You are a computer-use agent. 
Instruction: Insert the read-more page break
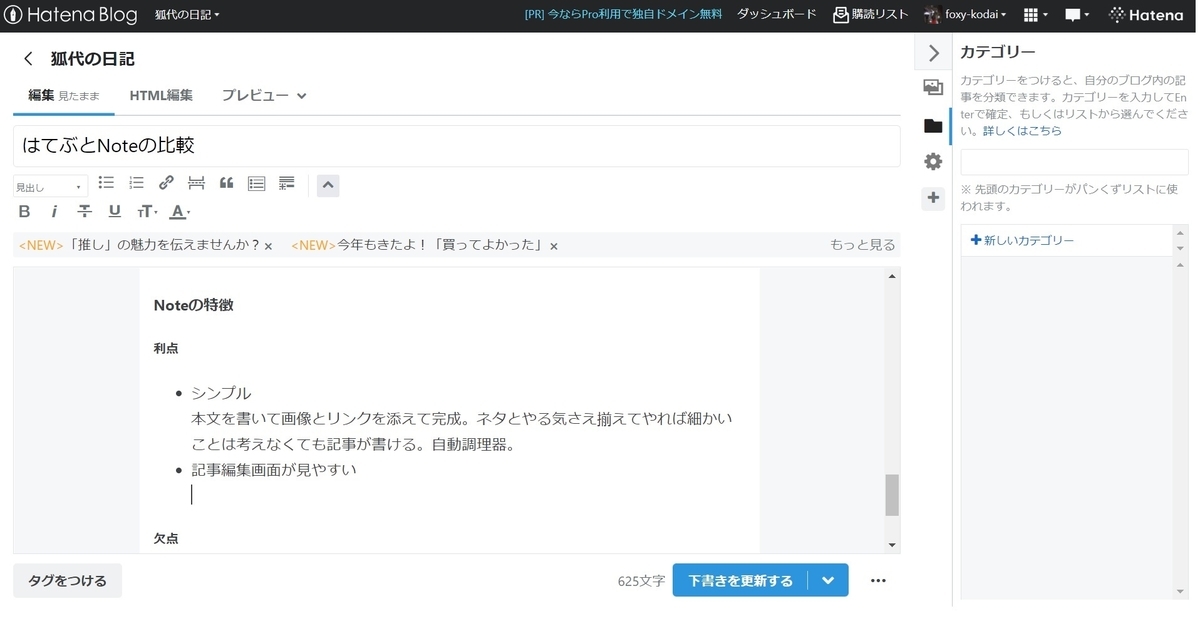(x=196, y=183)
